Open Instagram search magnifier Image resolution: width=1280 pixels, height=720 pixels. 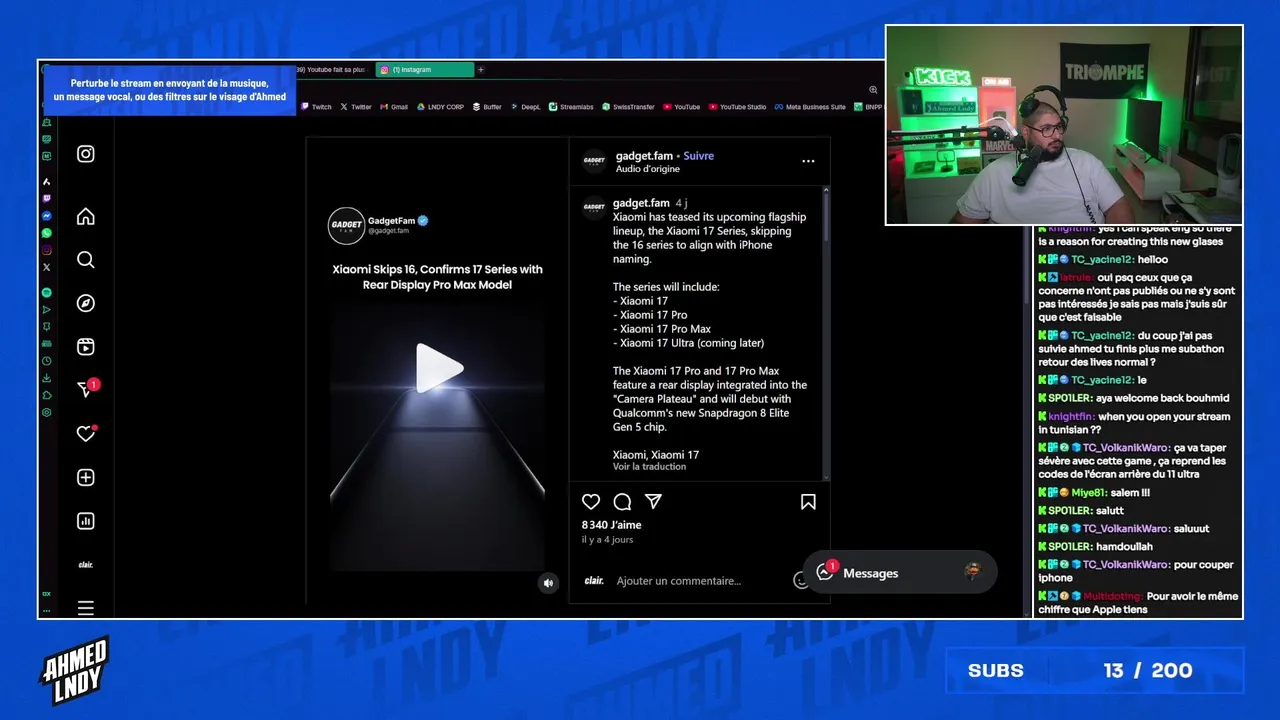click(86, 260)
